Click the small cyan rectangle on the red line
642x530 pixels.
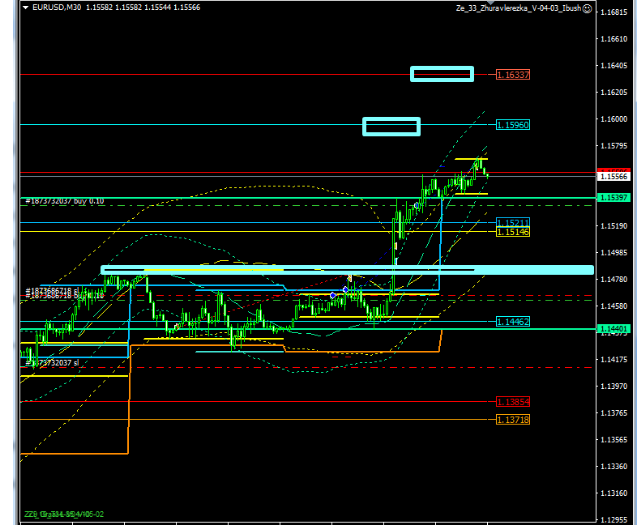[x=441, y=74]
